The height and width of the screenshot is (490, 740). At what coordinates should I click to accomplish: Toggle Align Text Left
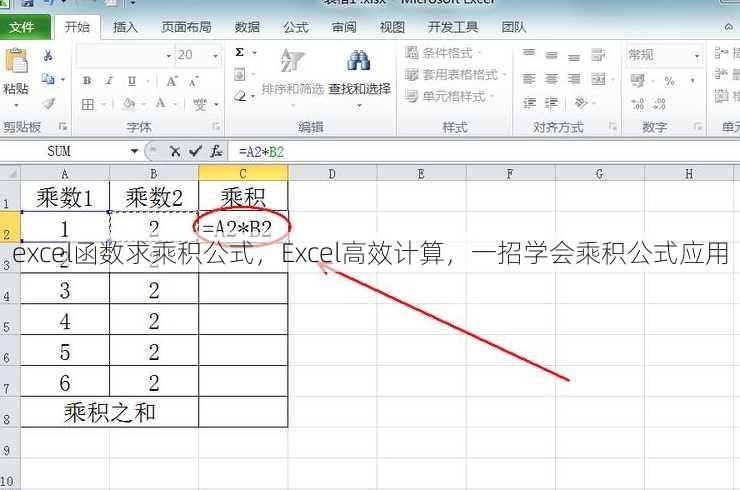pos(529,79)
